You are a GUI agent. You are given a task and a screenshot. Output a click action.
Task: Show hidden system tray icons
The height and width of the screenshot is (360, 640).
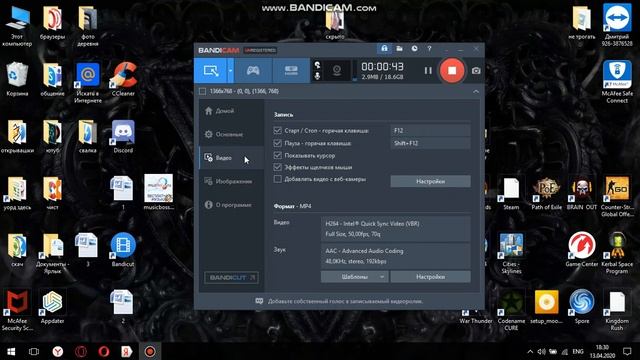pos(530,351)
